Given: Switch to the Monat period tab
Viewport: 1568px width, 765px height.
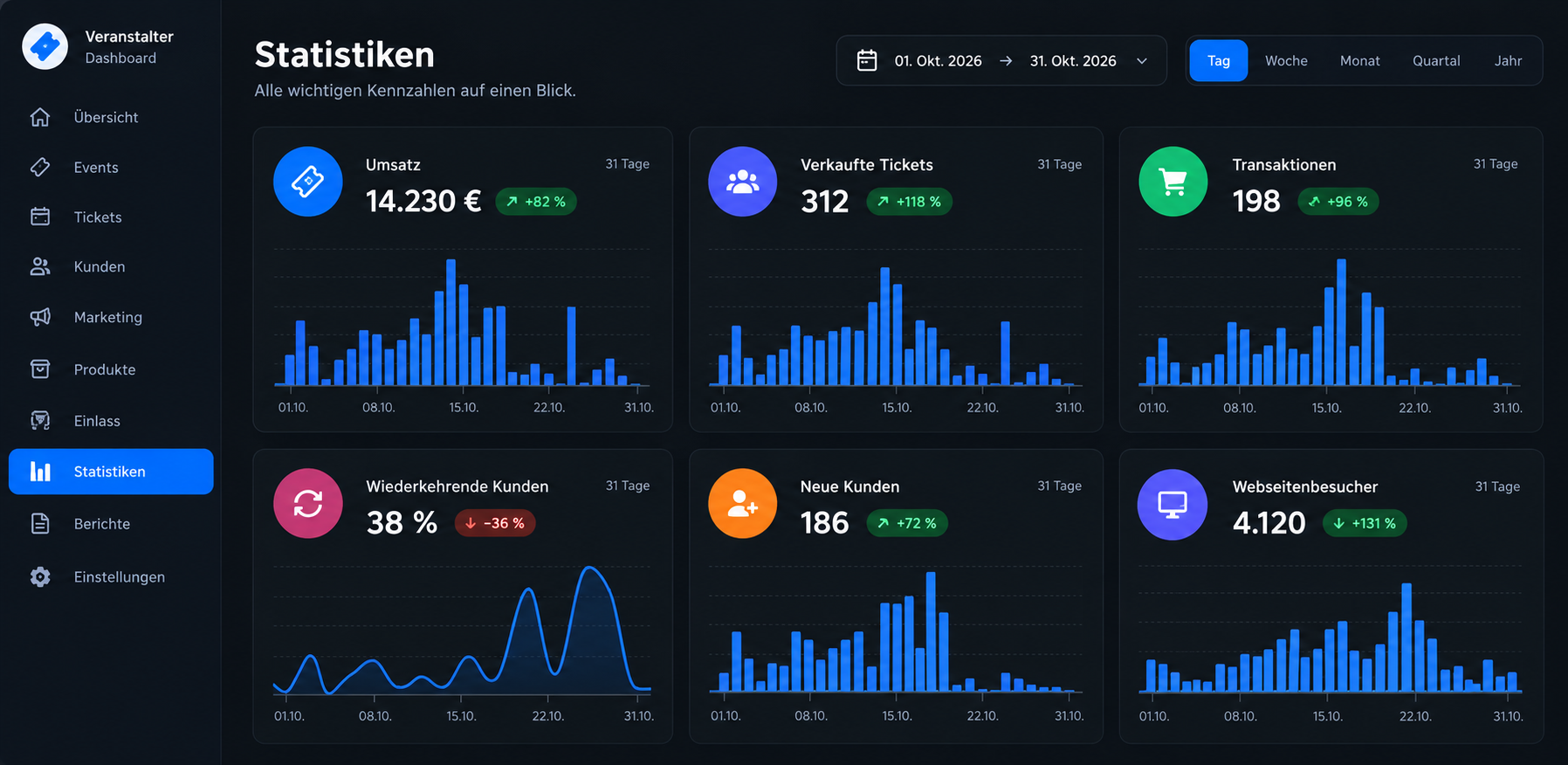Looking at the screenshot, I should coord(1360,61).
